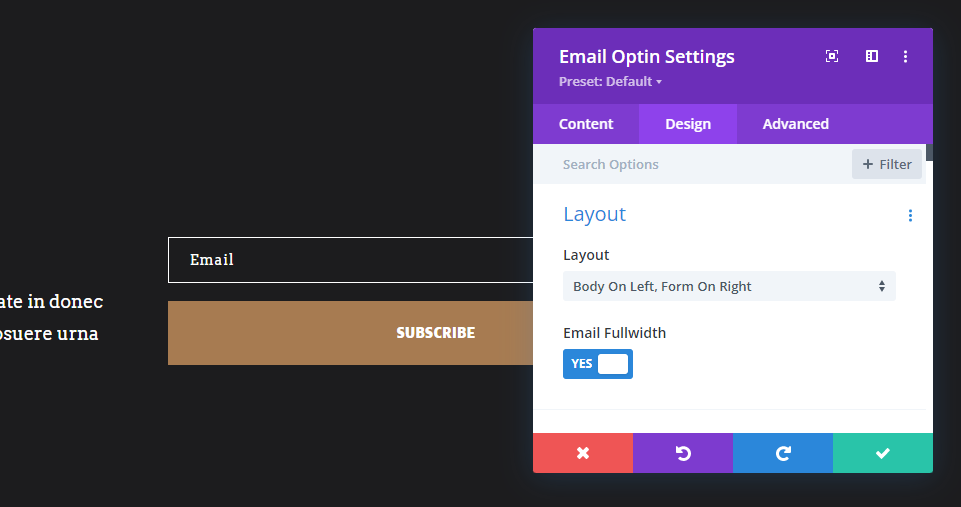
Task: Undo the last settings change
Action: pos(683,453)
